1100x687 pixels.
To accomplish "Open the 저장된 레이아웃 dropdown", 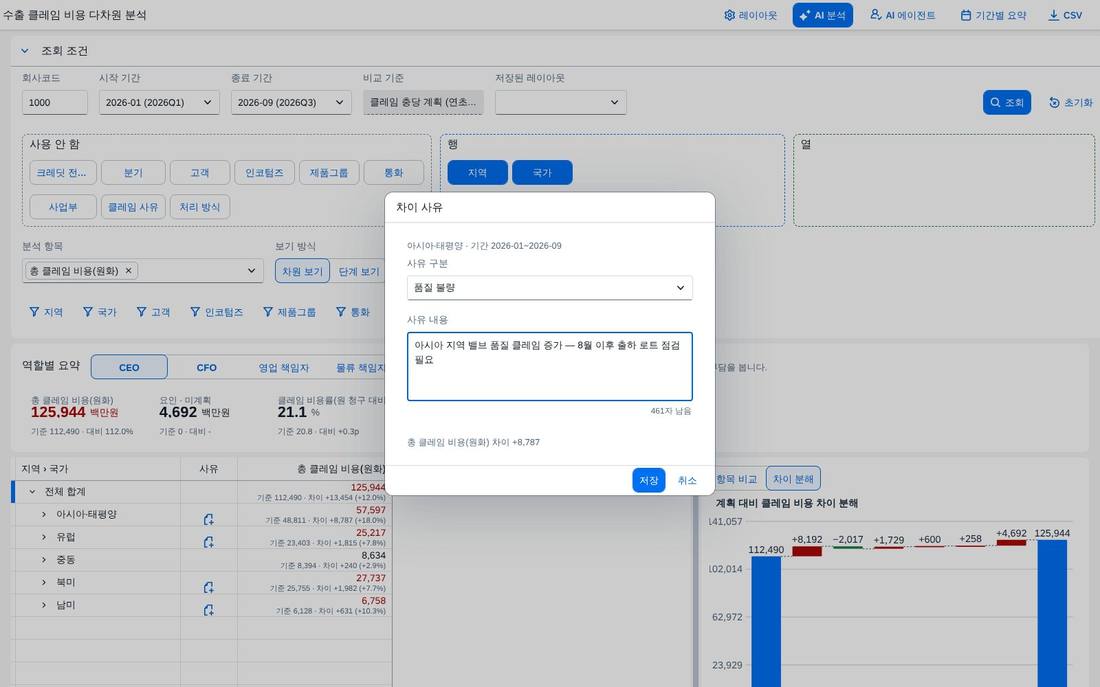I will tap(561, 102).
